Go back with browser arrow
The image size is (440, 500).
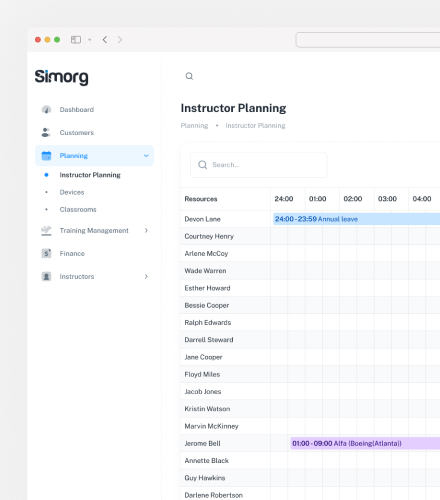(x=105, y=40)
